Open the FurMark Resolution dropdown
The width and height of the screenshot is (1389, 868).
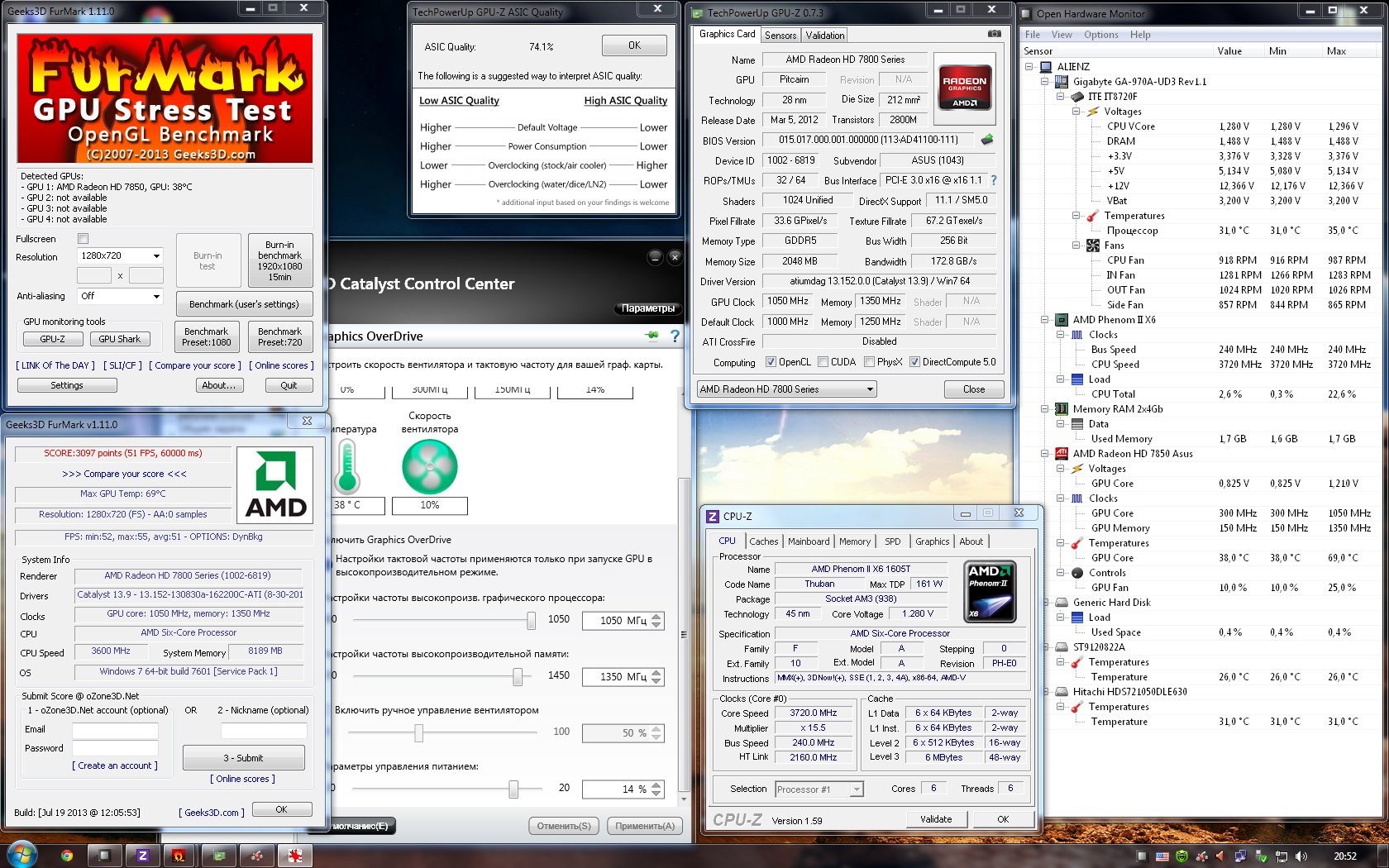[x=120, y=256]
